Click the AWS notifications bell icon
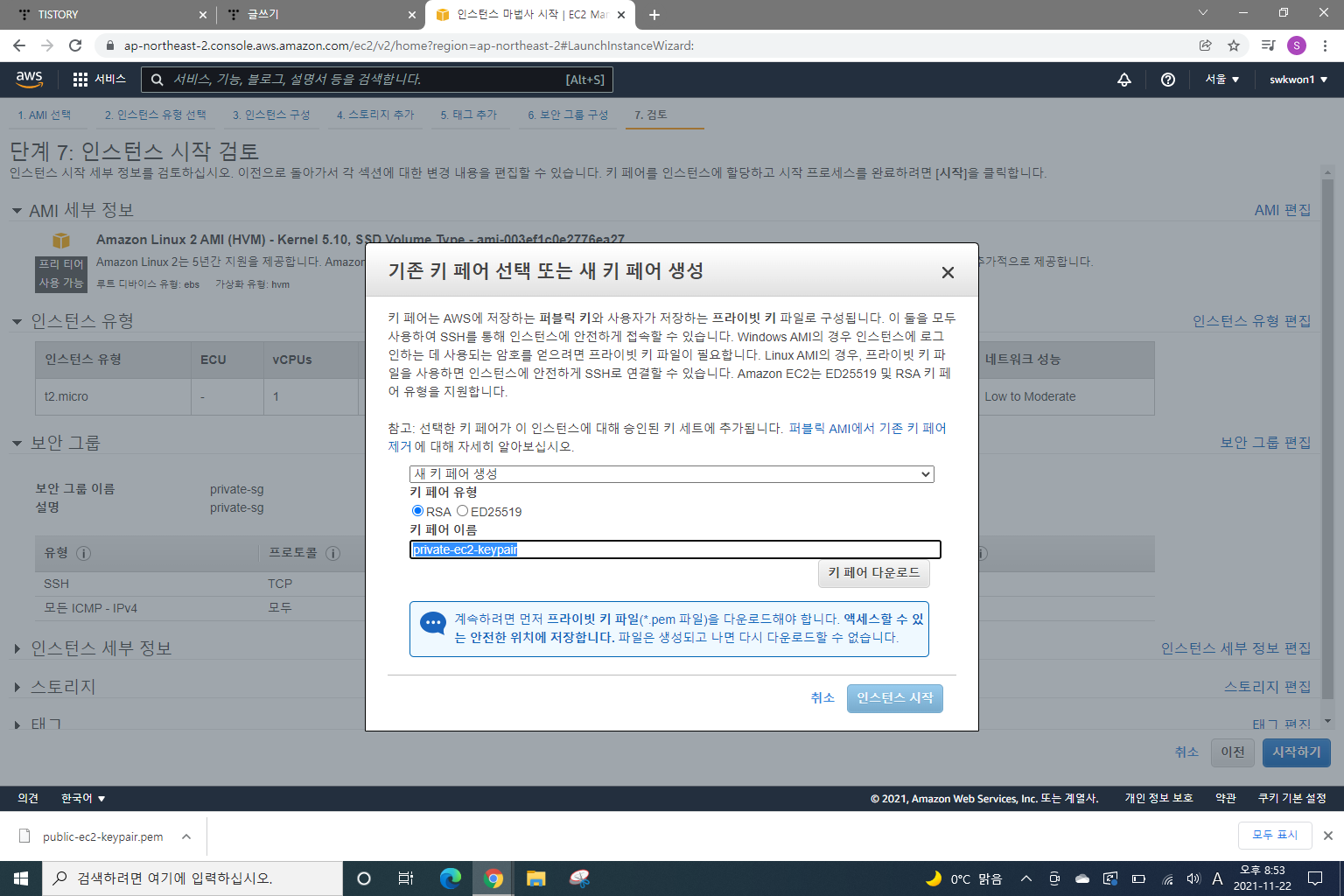 click(x=1124, y=80)
